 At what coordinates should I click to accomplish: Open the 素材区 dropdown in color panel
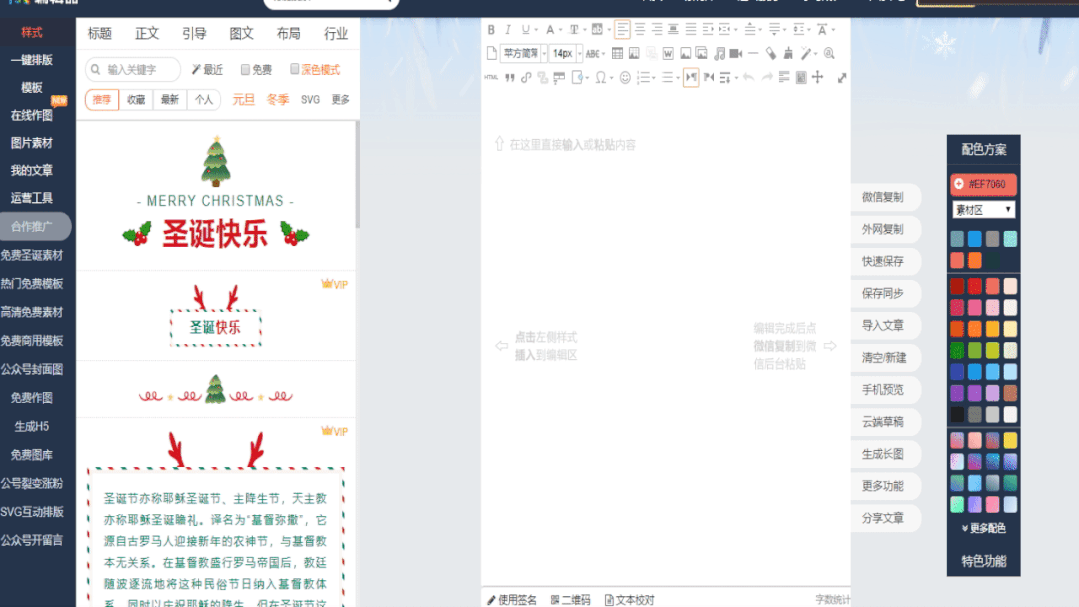983,210
